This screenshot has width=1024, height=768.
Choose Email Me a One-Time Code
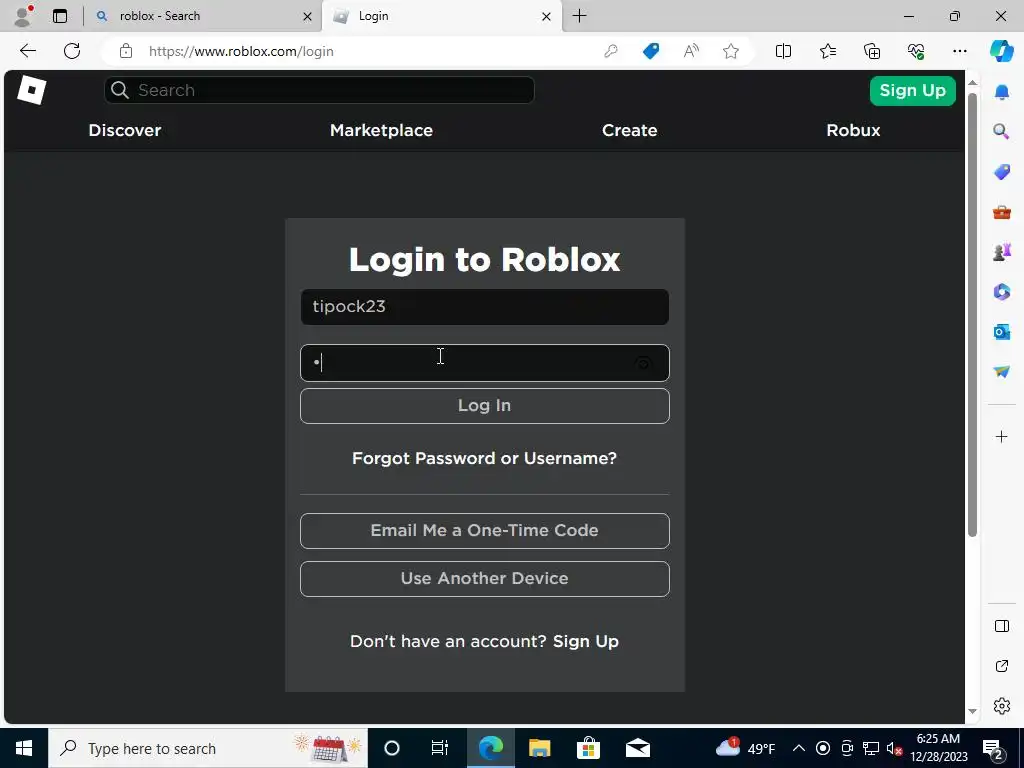click(x=485, y=530)
